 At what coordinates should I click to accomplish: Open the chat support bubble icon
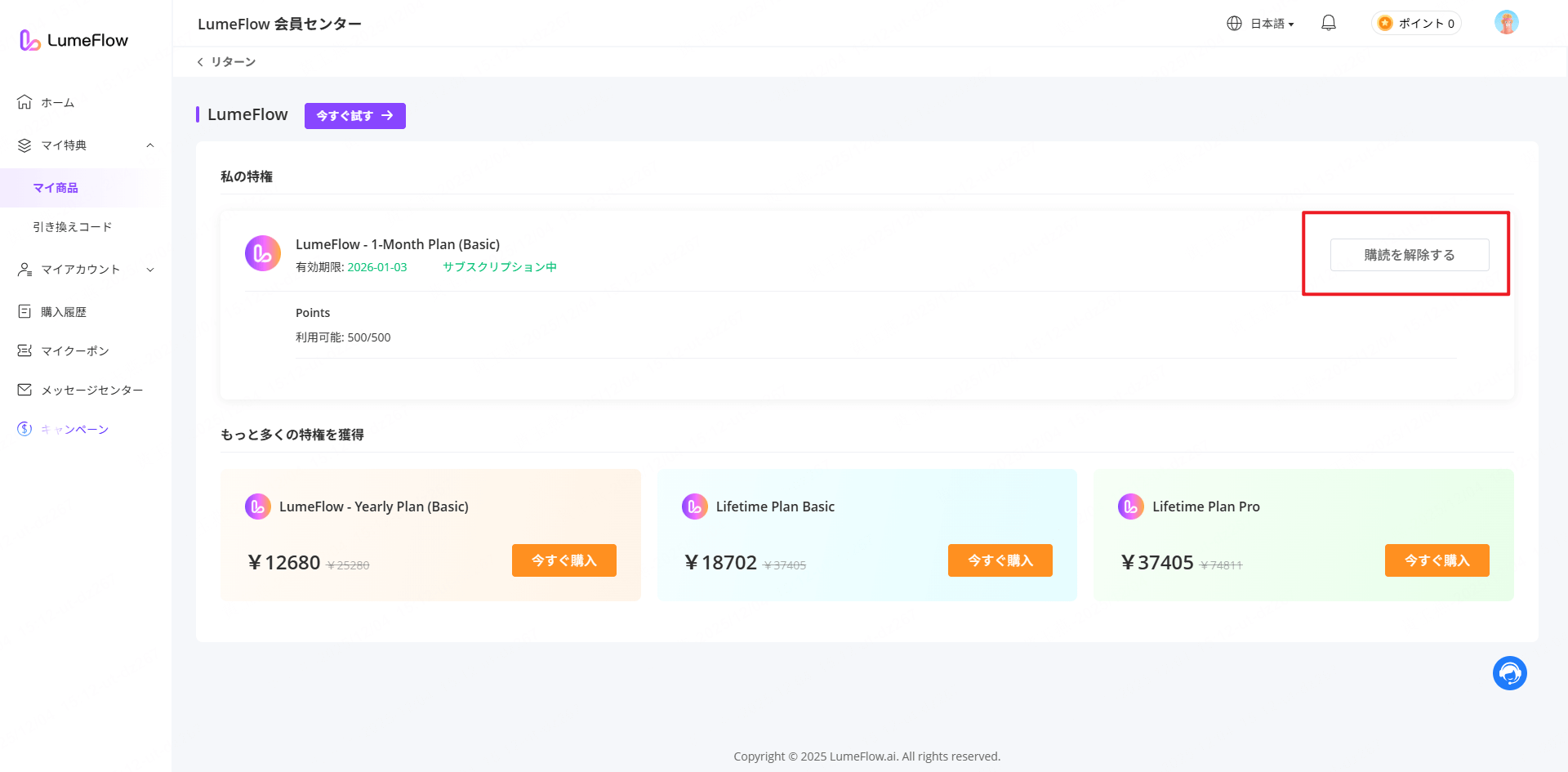pos(1509,672)
